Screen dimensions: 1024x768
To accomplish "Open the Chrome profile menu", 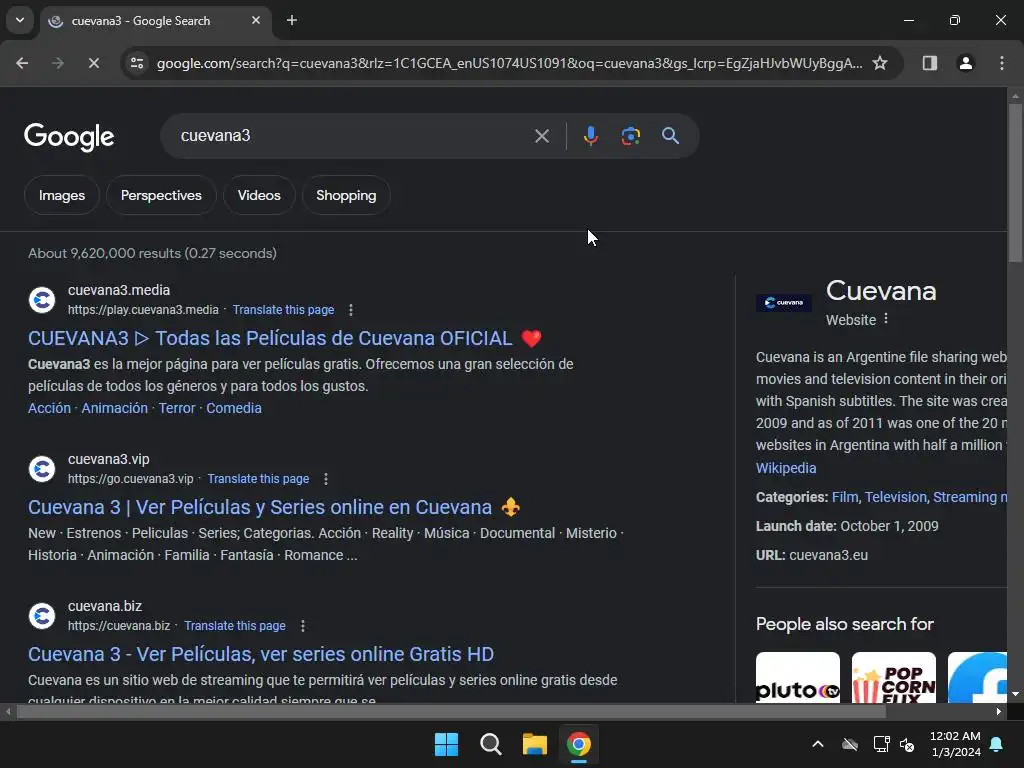I will 965,63.
